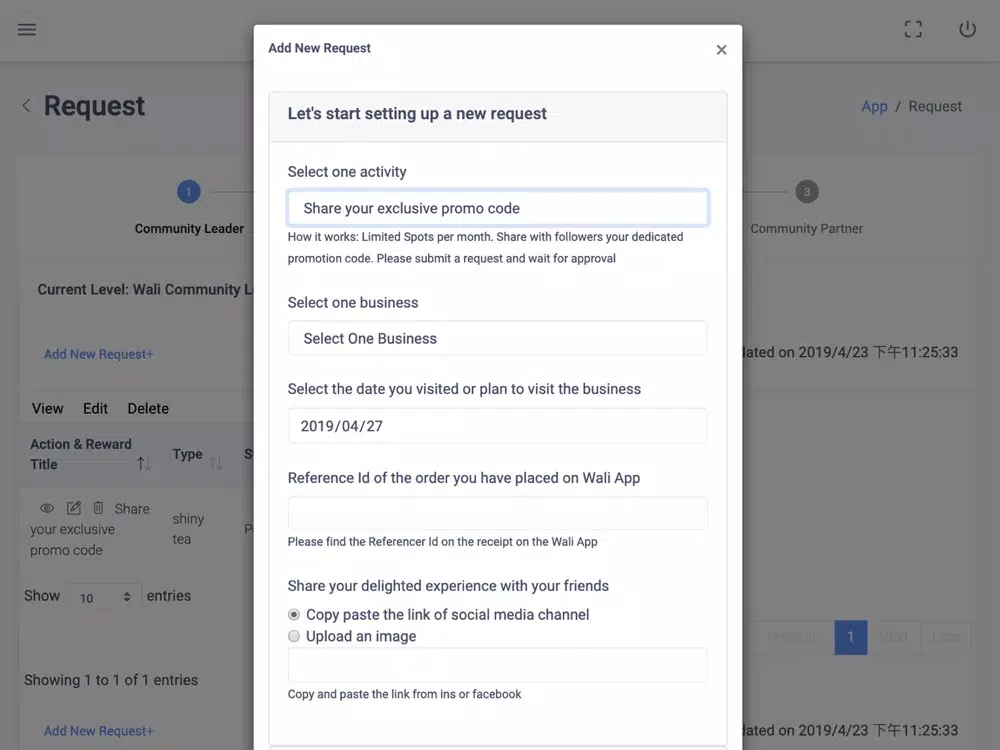Click the 'shiny tea' type cell

[x=188, y=529]
